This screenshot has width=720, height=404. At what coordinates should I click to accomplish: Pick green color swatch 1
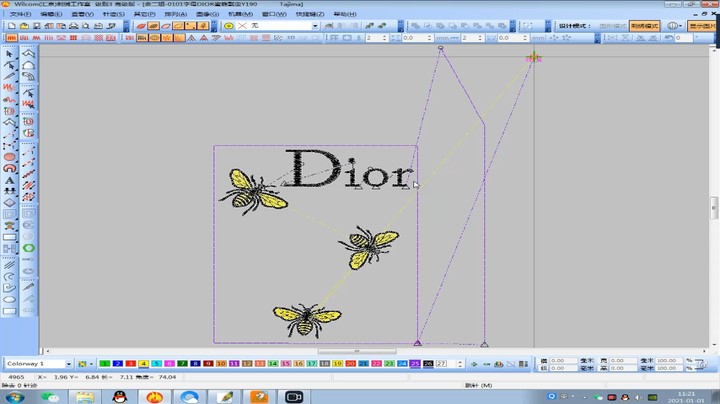[105, 364]
